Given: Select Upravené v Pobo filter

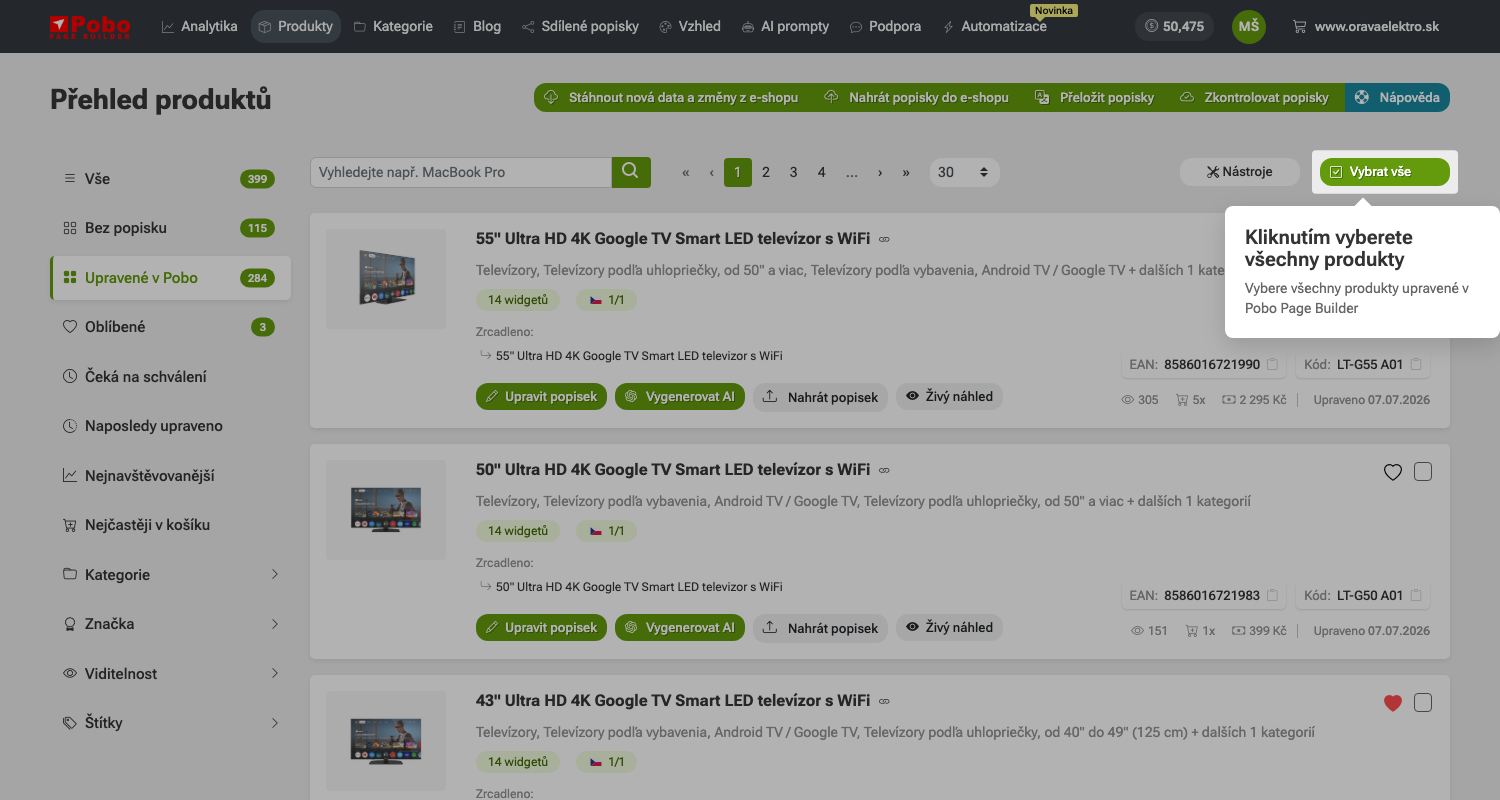Looking at the screenshot, I should click(x=170, y=278).
